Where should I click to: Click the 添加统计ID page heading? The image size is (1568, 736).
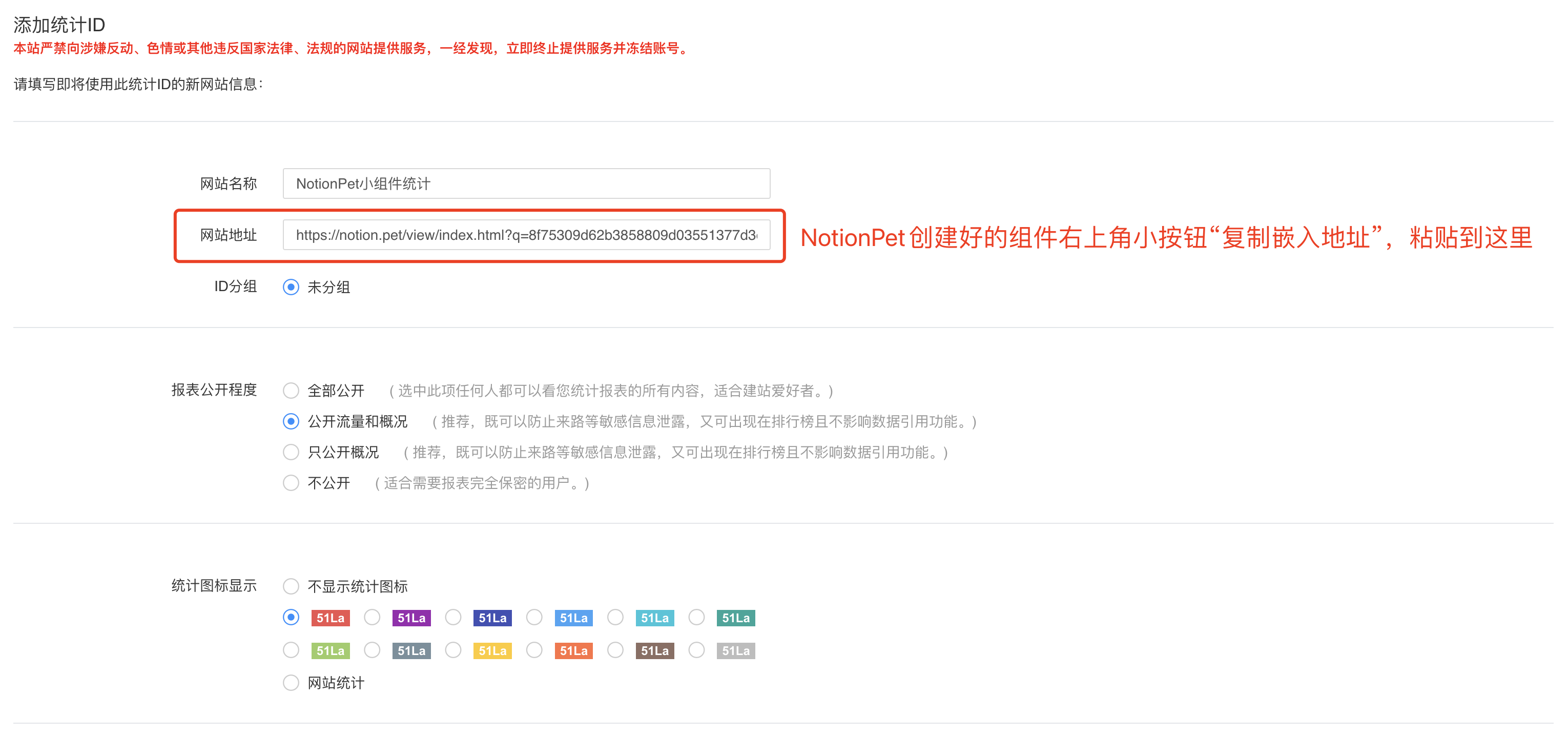coord(59,25)
